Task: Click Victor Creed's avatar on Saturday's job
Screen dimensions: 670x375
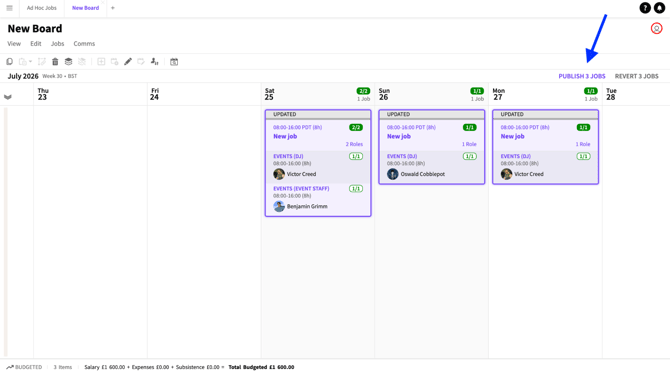Action: tap(279, 174)
